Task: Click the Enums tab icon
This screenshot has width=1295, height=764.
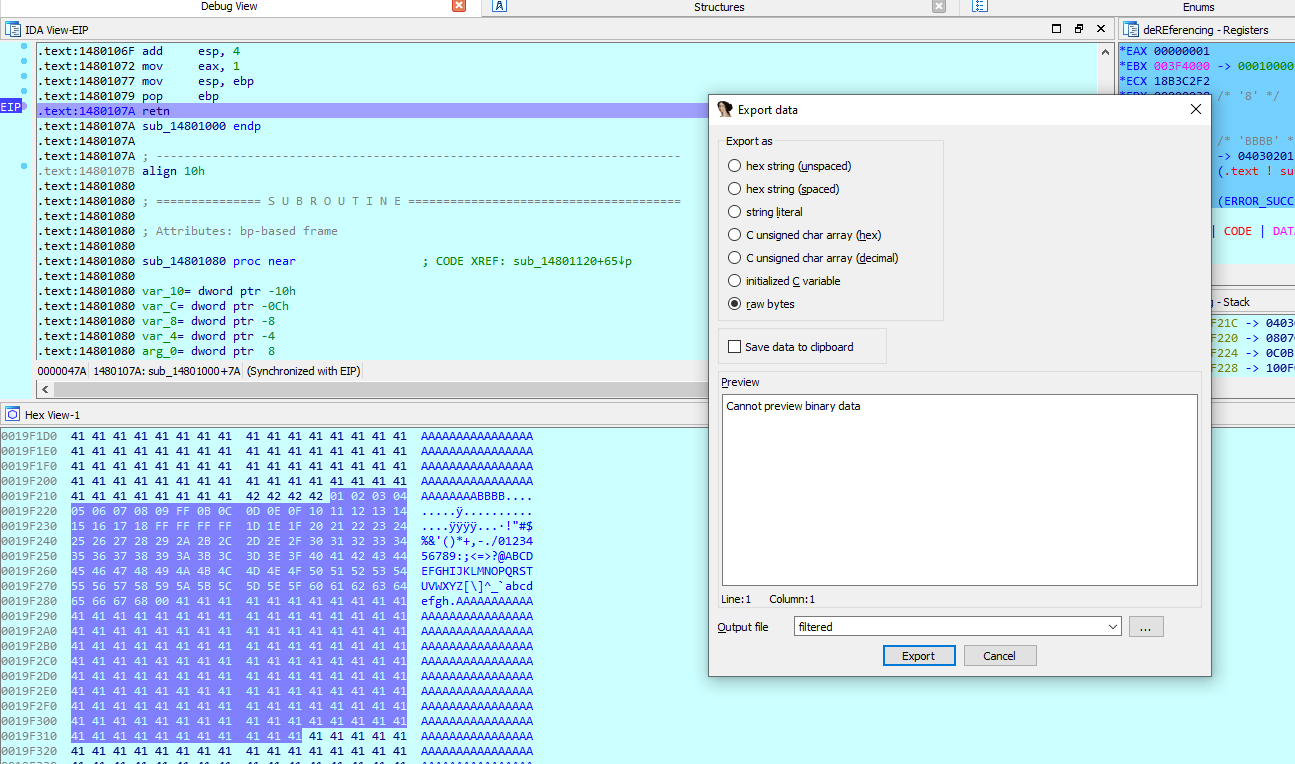Action: point(979,6)
